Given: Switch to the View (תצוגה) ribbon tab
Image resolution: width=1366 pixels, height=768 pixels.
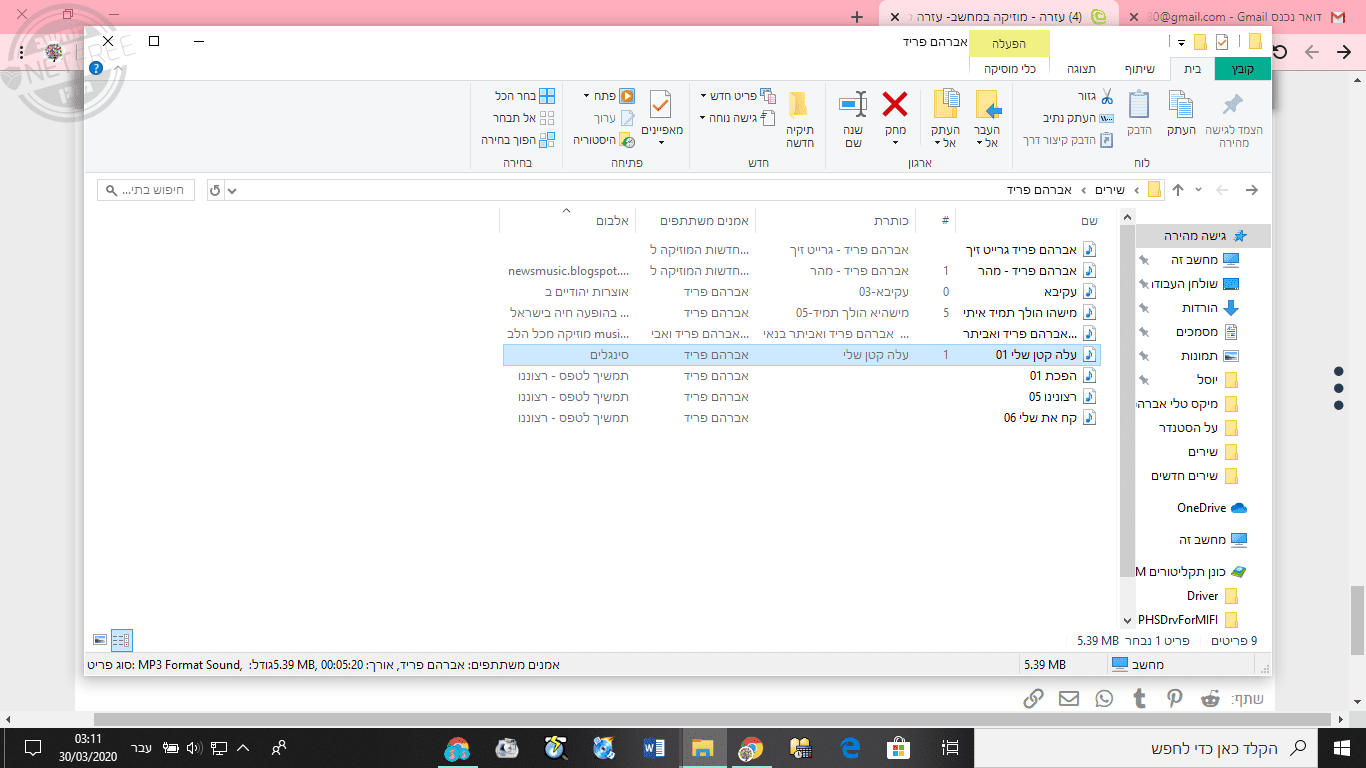Looking at the screenshot, I should point(1081,68).
